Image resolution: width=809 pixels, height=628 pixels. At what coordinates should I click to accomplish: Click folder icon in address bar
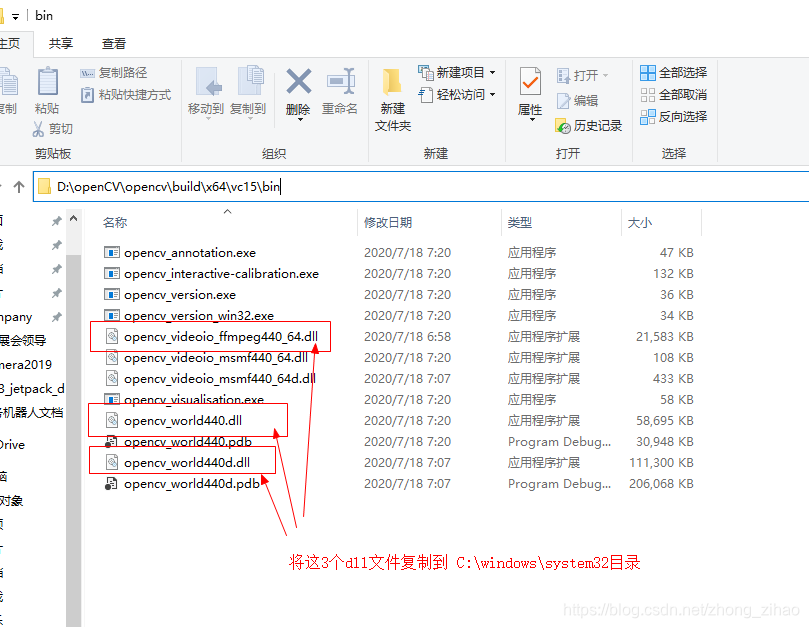click(45, 187)
